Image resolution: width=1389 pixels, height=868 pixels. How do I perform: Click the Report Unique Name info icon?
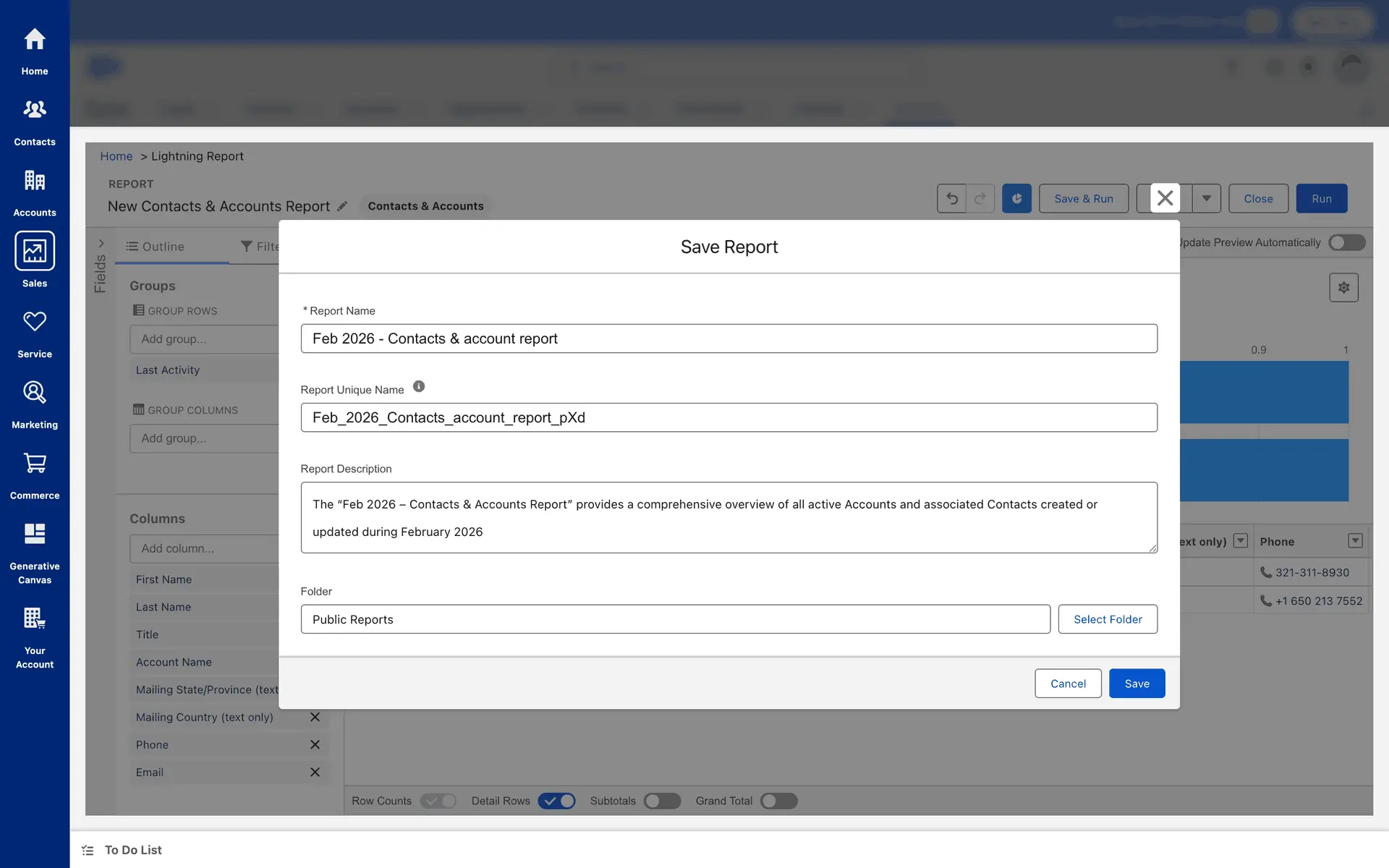(419, 387)
